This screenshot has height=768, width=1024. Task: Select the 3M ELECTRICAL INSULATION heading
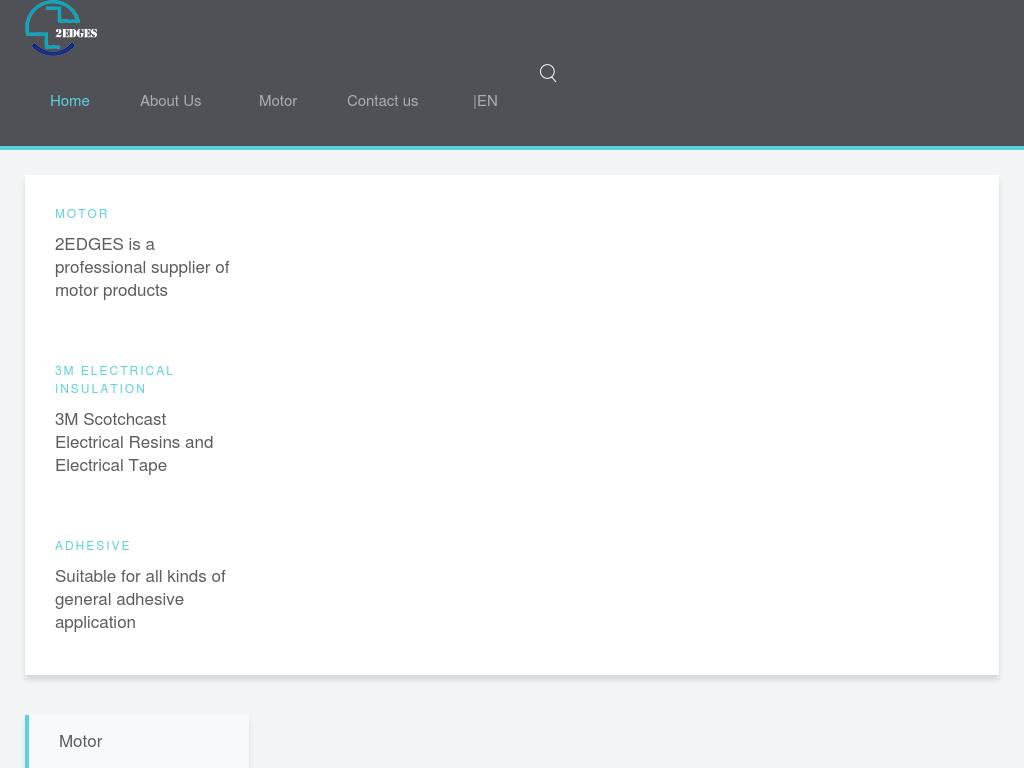[114, 380]
